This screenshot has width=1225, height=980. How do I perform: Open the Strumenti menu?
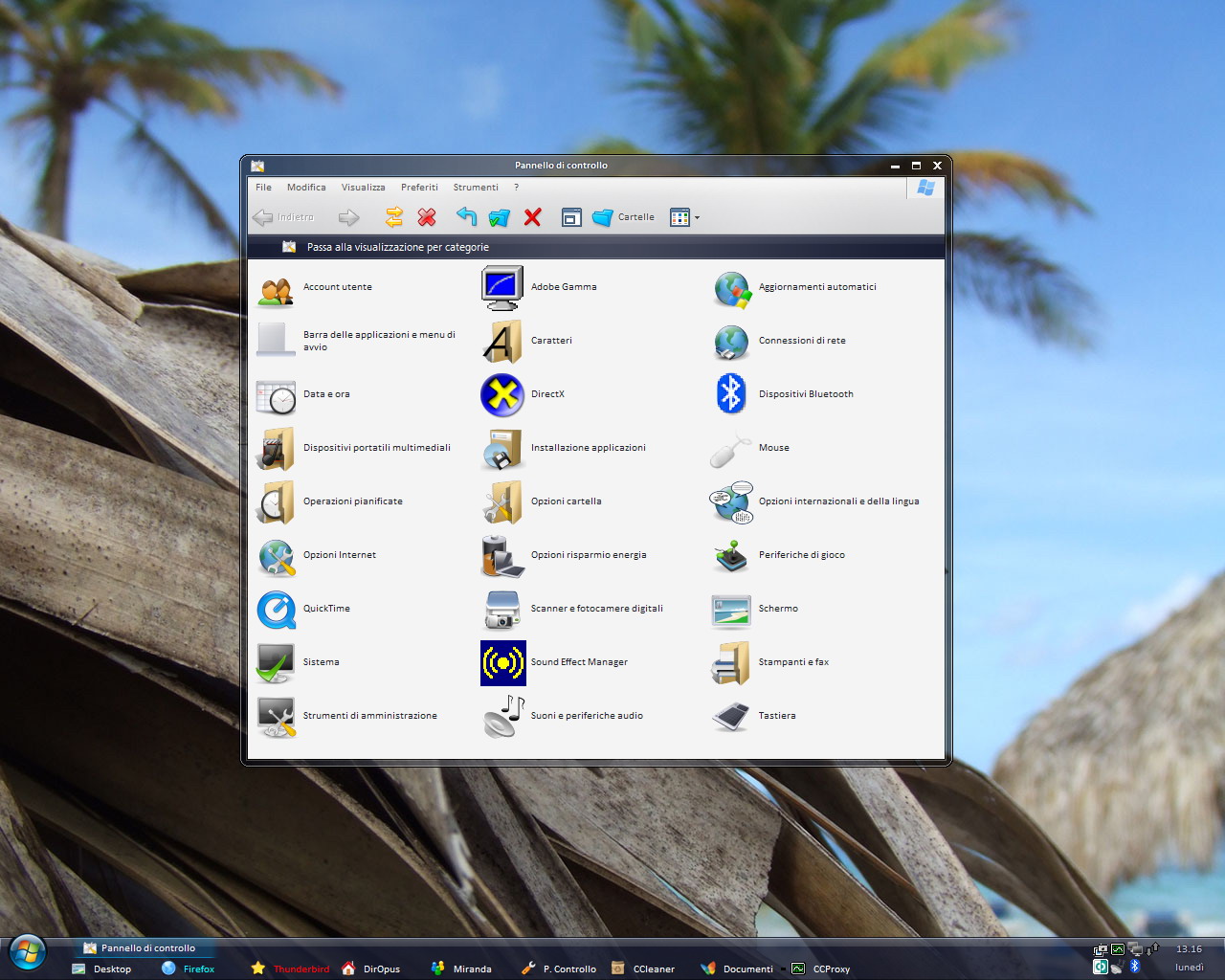tap(476, 188)
